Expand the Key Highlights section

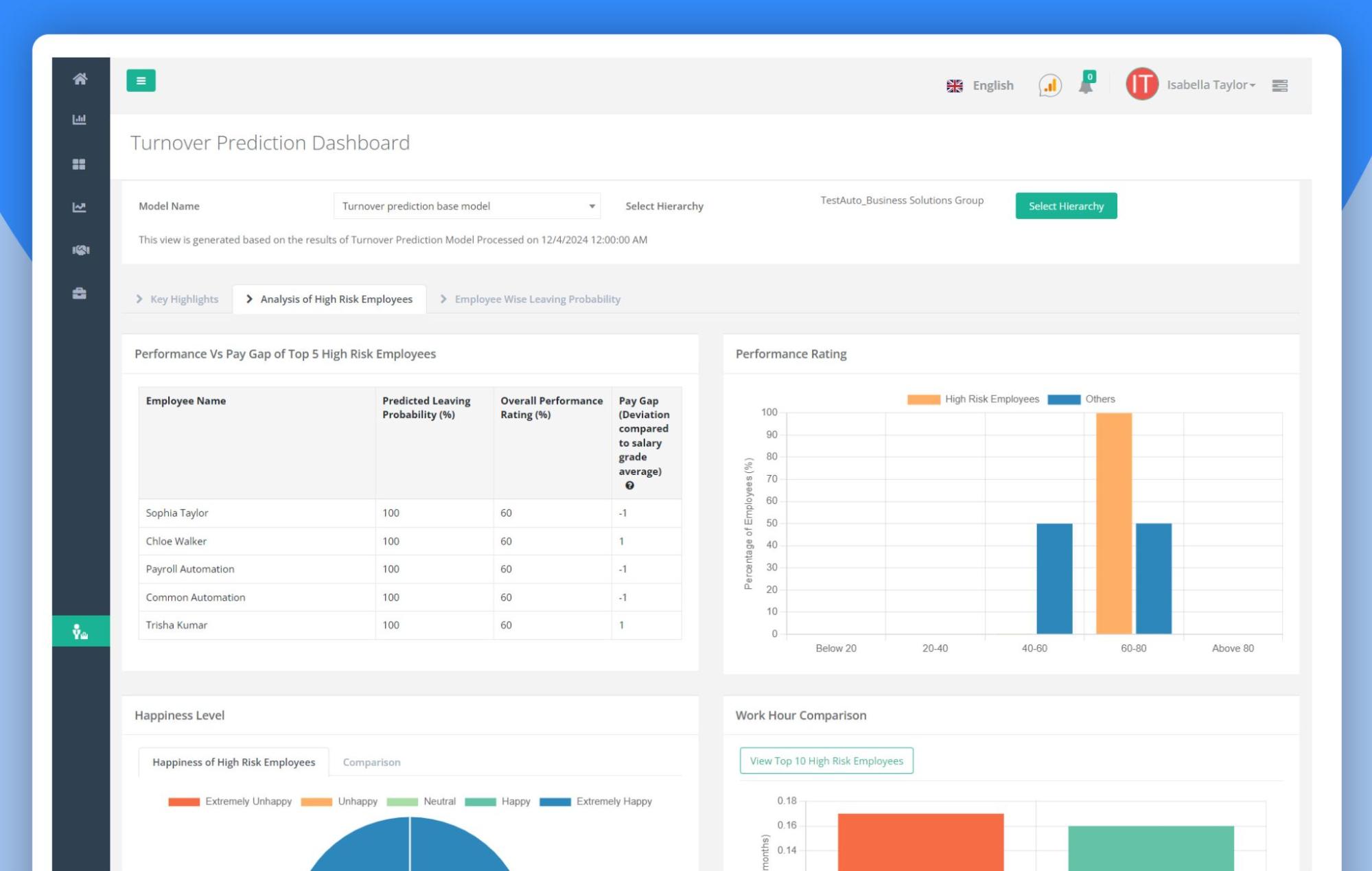tap(184, 299)
